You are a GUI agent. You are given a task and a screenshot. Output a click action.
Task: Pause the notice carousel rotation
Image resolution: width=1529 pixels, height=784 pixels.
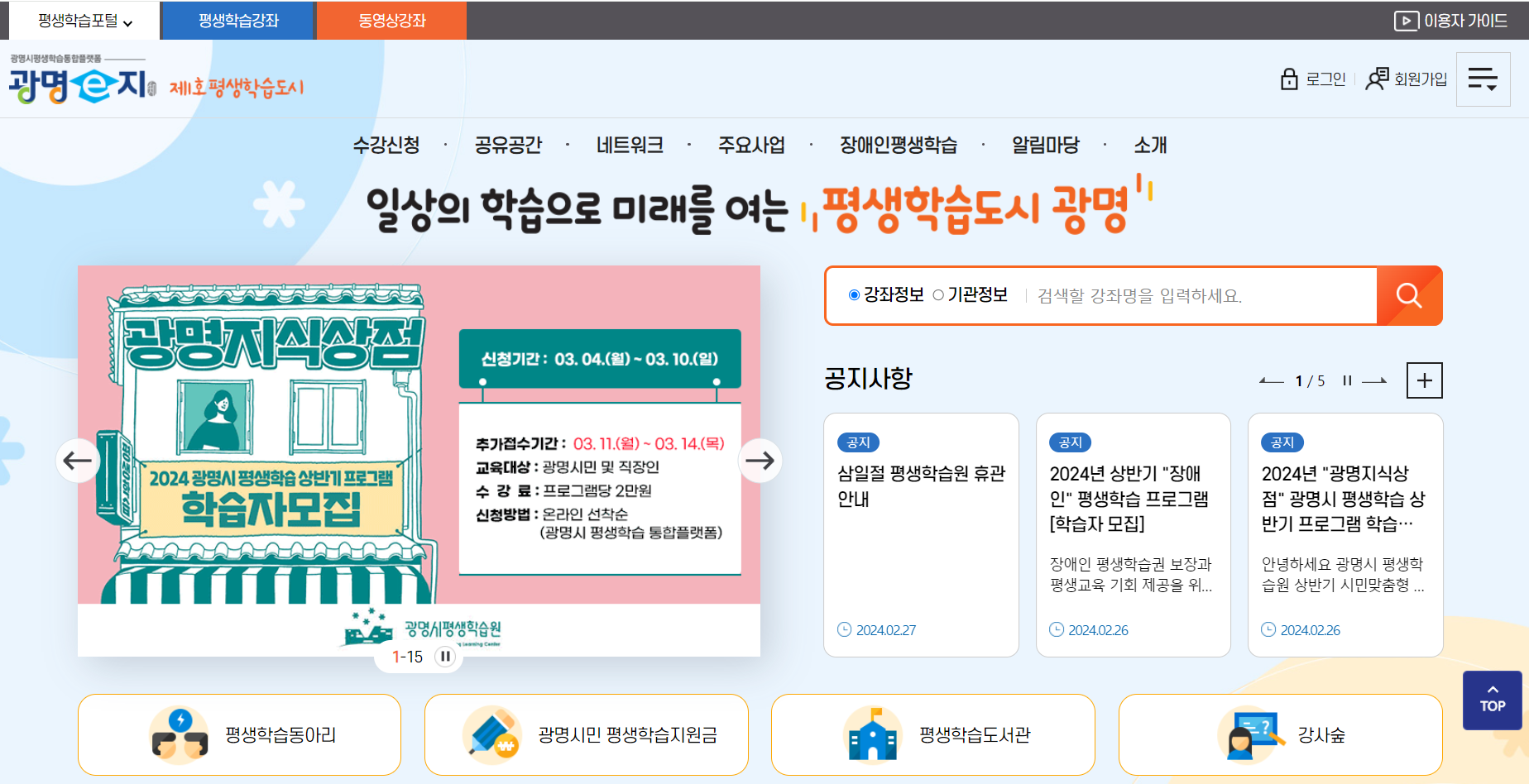point(1347,380)
